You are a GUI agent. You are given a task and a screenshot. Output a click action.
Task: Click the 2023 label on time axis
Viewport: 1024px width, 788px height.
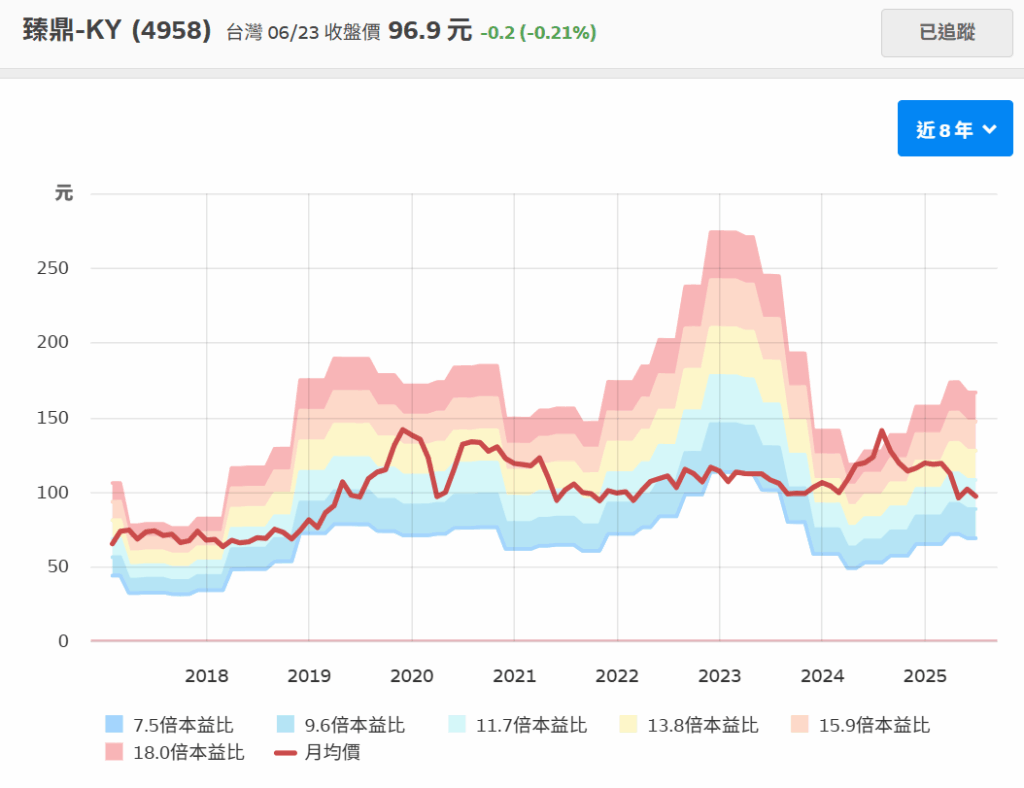click(x=719, y=676)
